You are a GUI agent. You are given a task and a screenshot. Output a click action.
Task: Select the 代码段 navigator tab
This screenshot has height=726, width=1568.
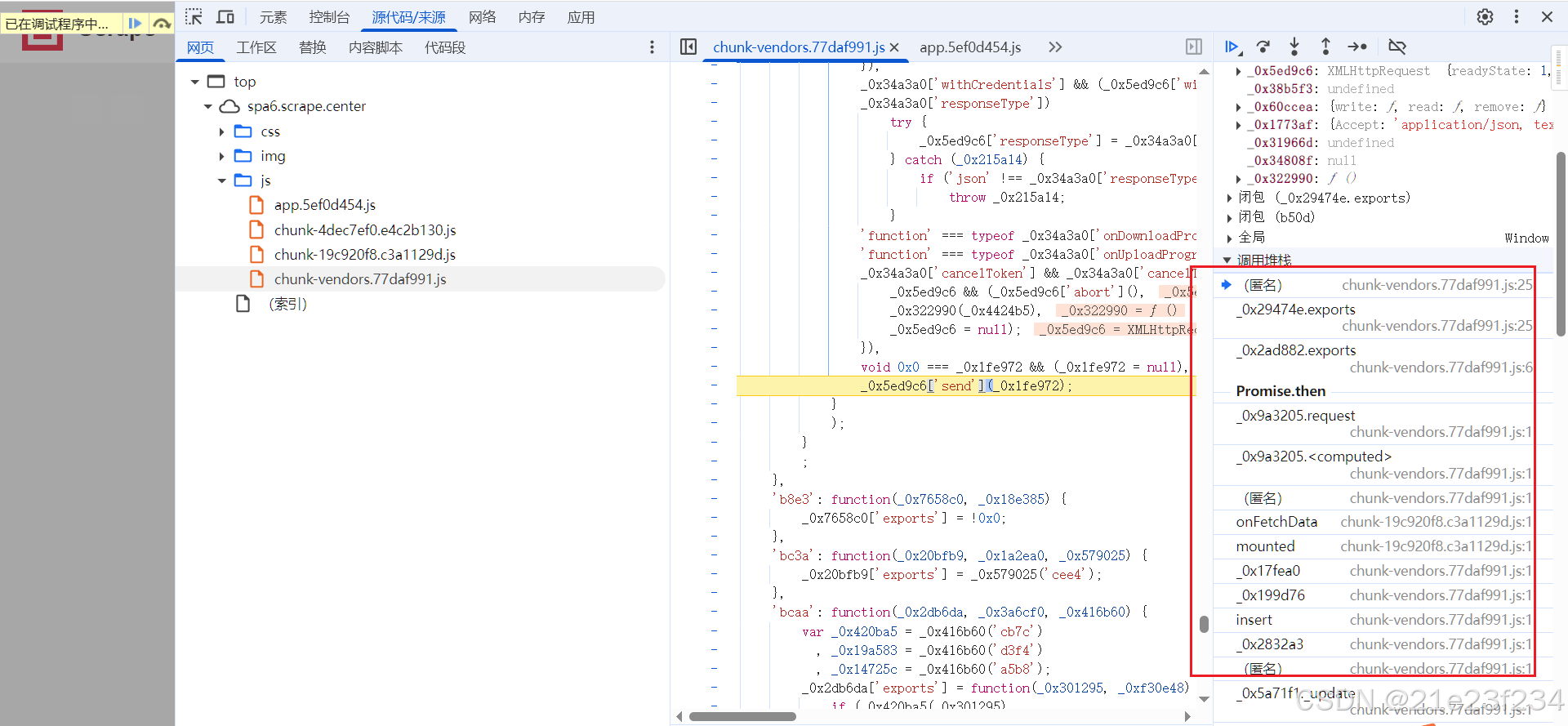click(x=445, y=47)
